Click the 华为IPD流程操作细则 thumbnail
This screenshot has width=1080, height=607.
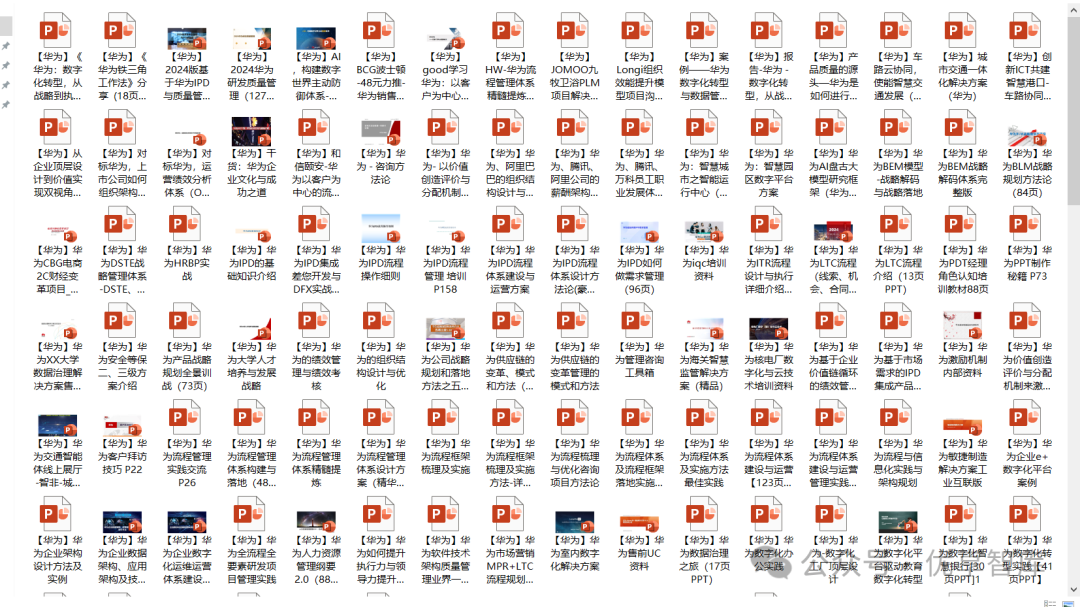coord(380,228)
